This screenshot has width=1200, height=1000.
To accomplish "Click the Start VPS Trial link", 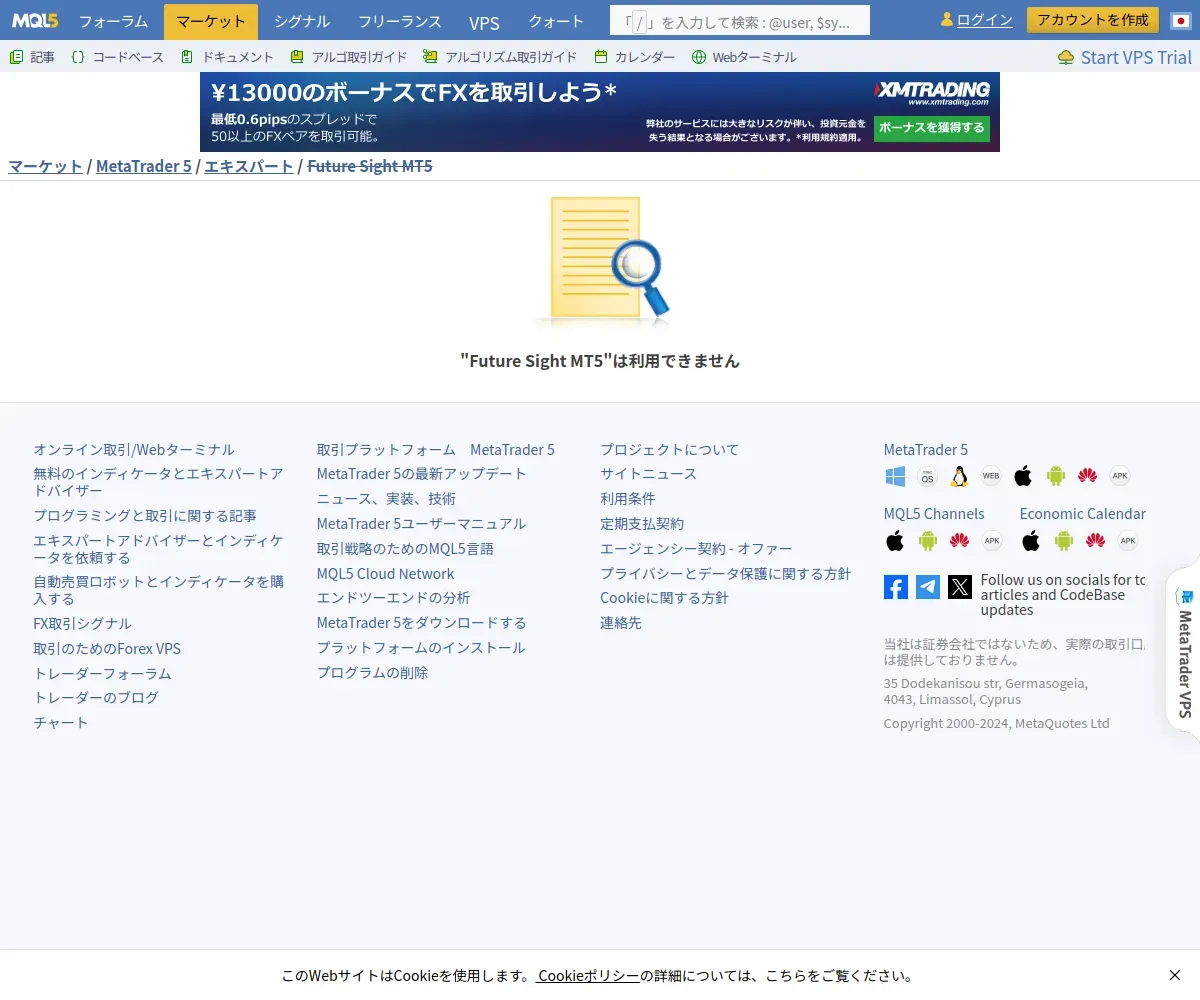I will (x=1125, y=57).
